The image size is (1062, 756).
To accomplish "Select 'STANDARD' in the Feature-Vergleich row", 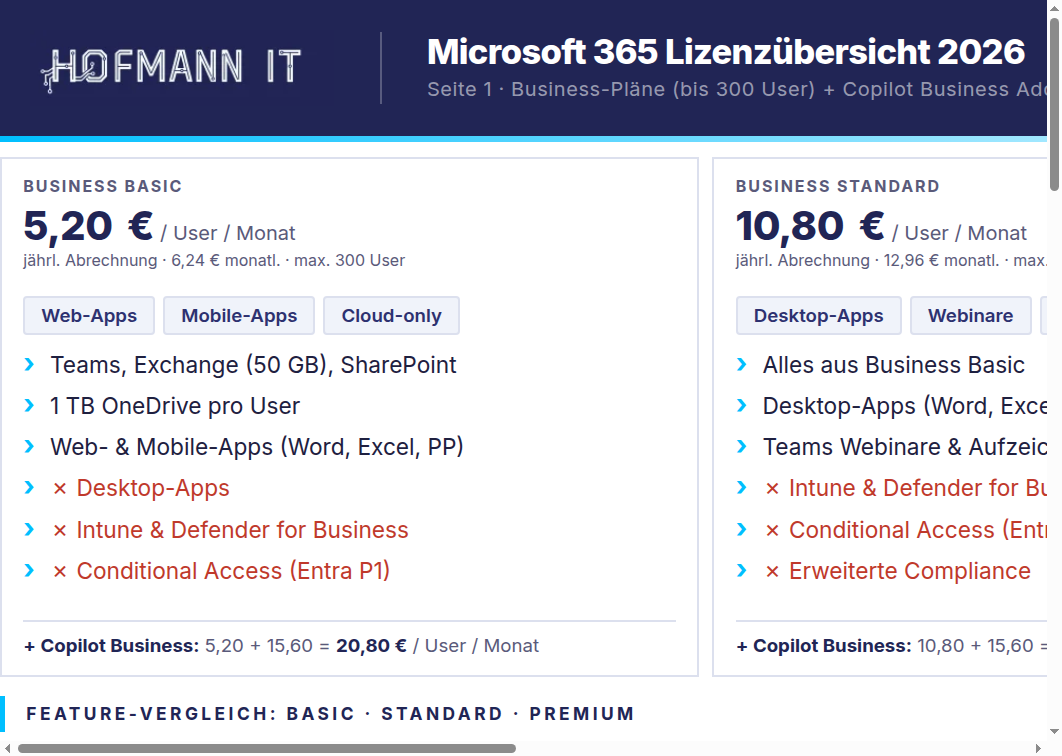I will tap(442, 714).
